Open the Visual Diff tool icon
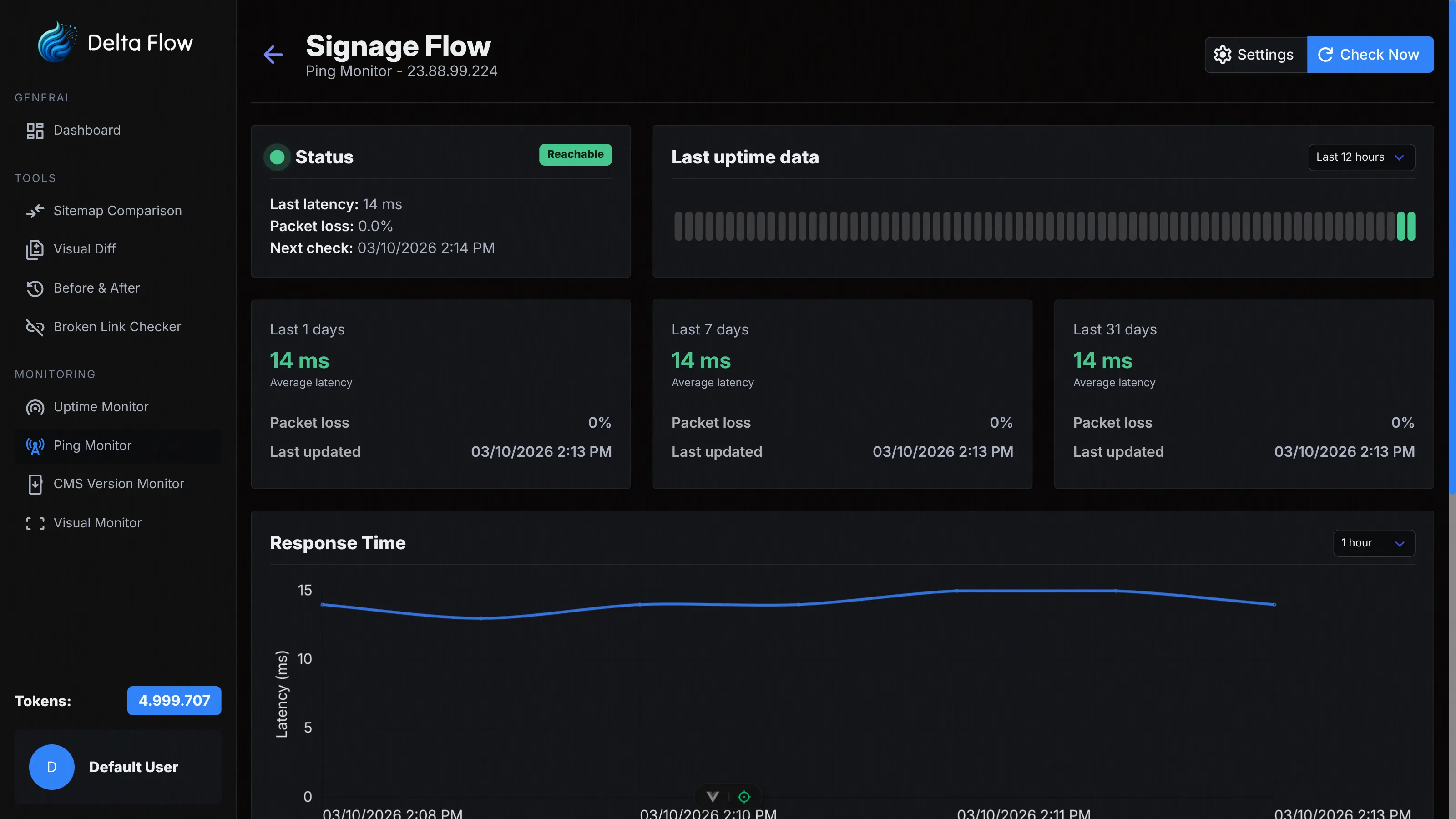This screenshot has width=1456, height=819. (35, 249)
